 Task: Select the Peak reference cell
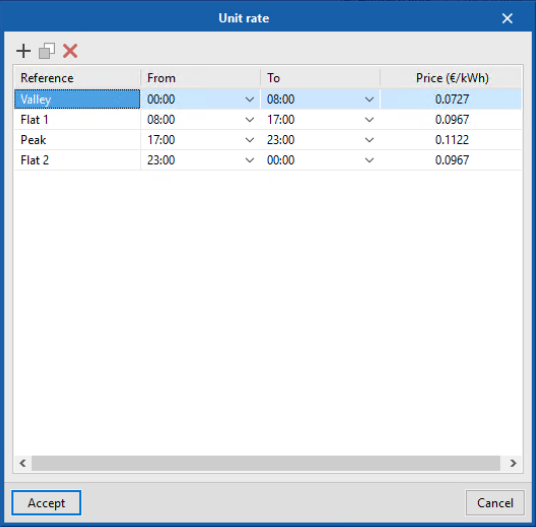click(x=77, y=140)
